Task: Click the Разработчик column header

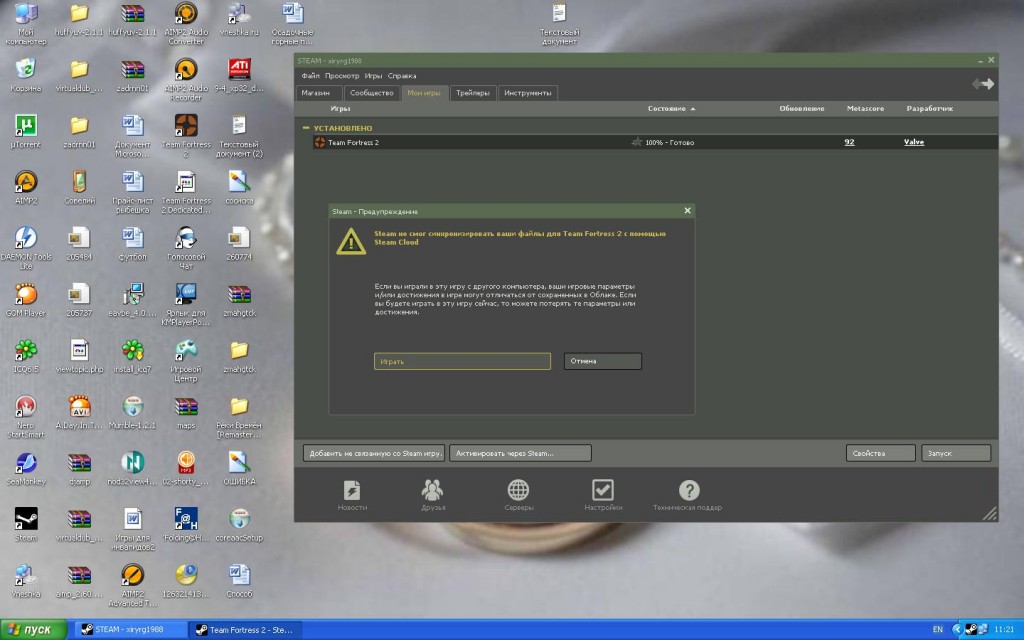Action: pos(929,108)
